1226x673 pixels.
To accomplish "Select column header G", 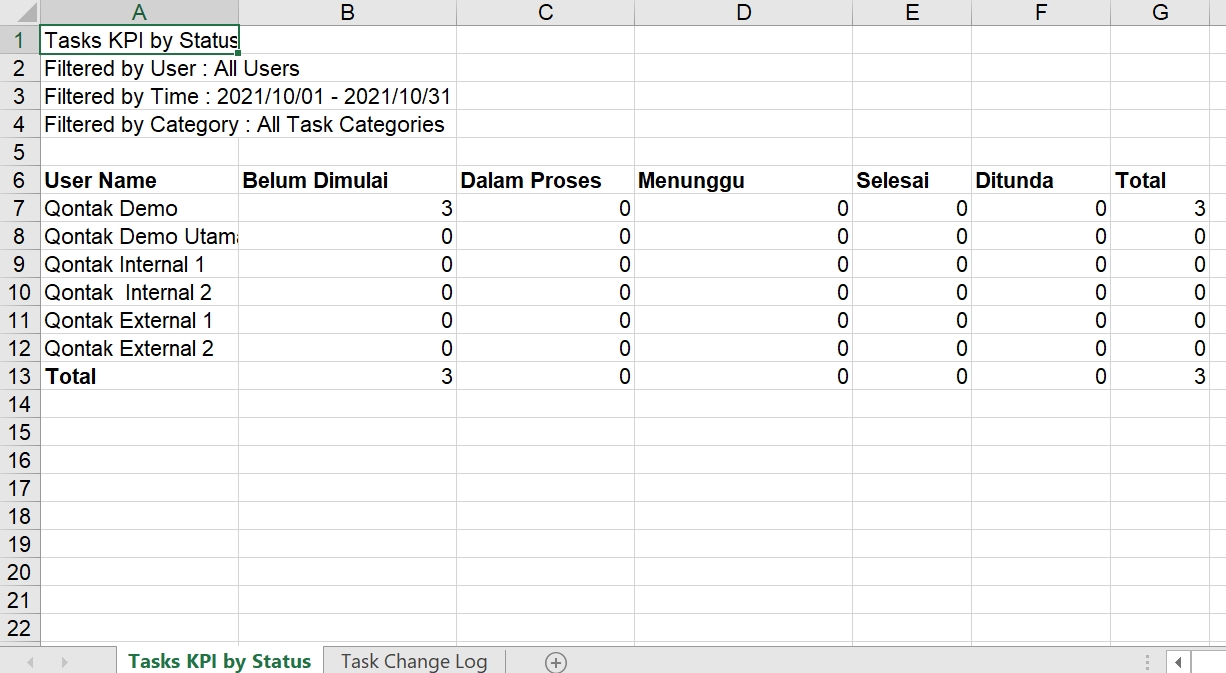I will coord(1160,12).
